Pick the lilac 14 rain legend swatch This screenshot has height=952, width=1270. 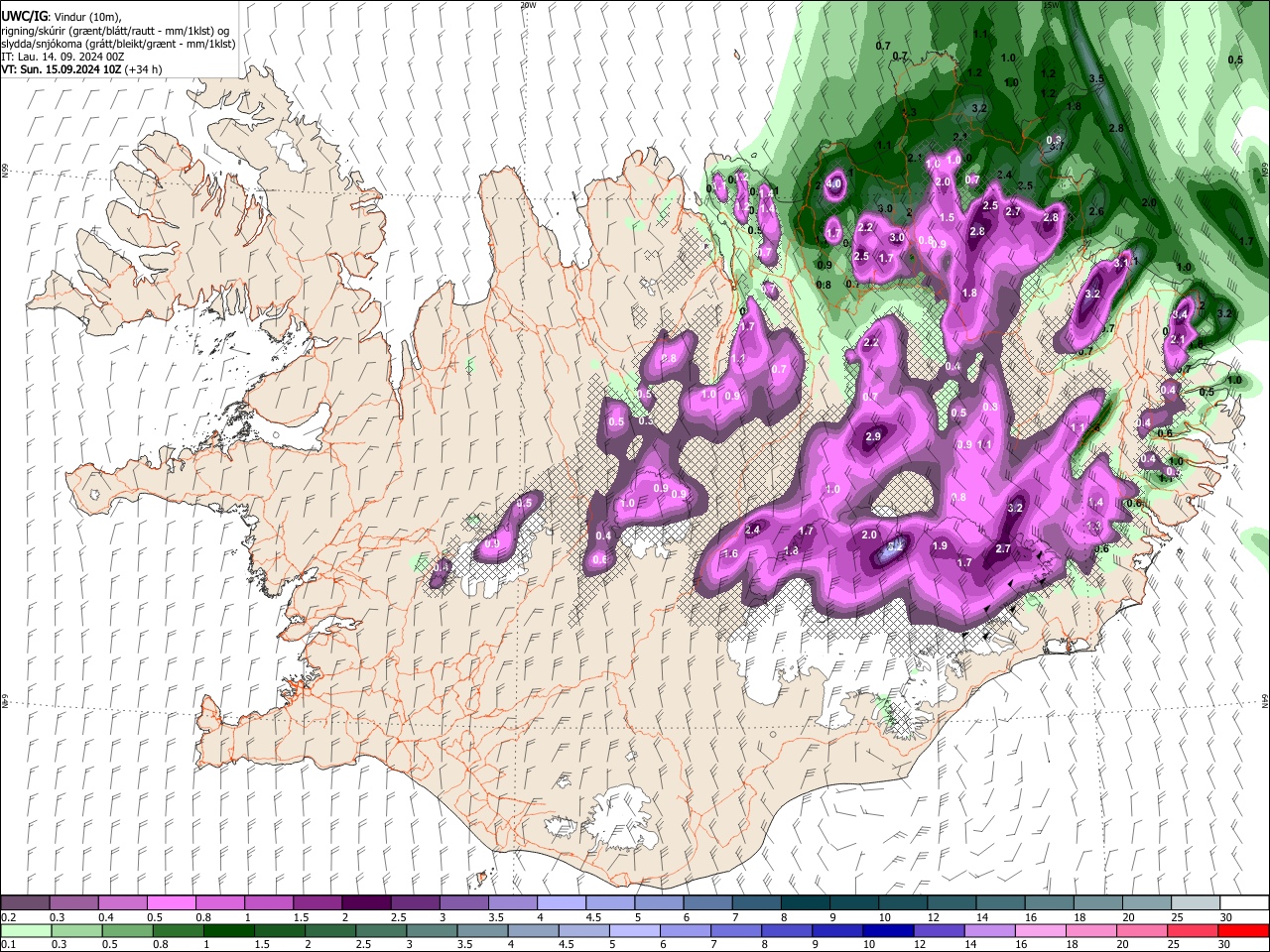988,930
